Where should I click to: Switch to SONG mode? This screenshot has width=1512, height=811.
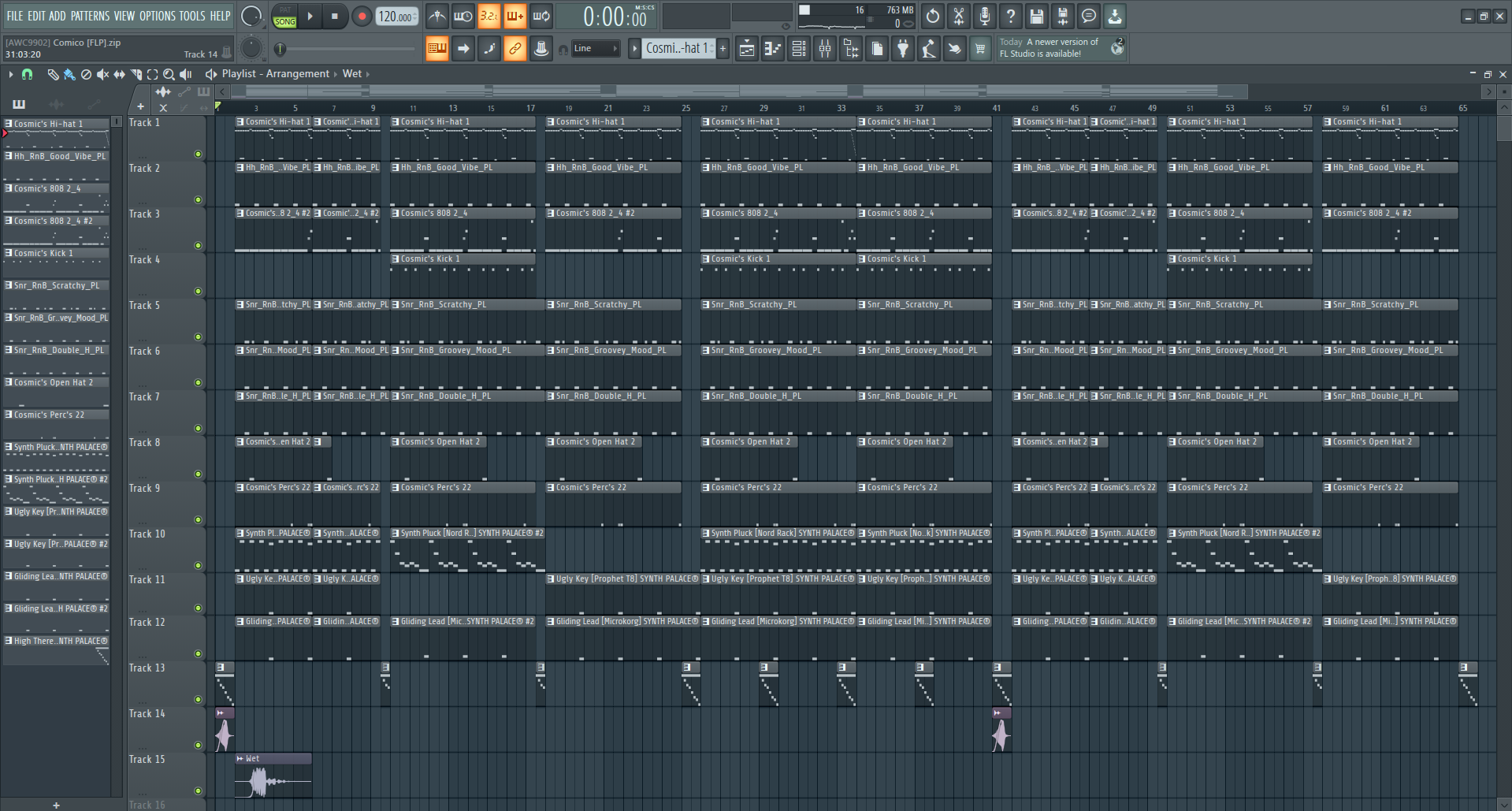[284, 22]
